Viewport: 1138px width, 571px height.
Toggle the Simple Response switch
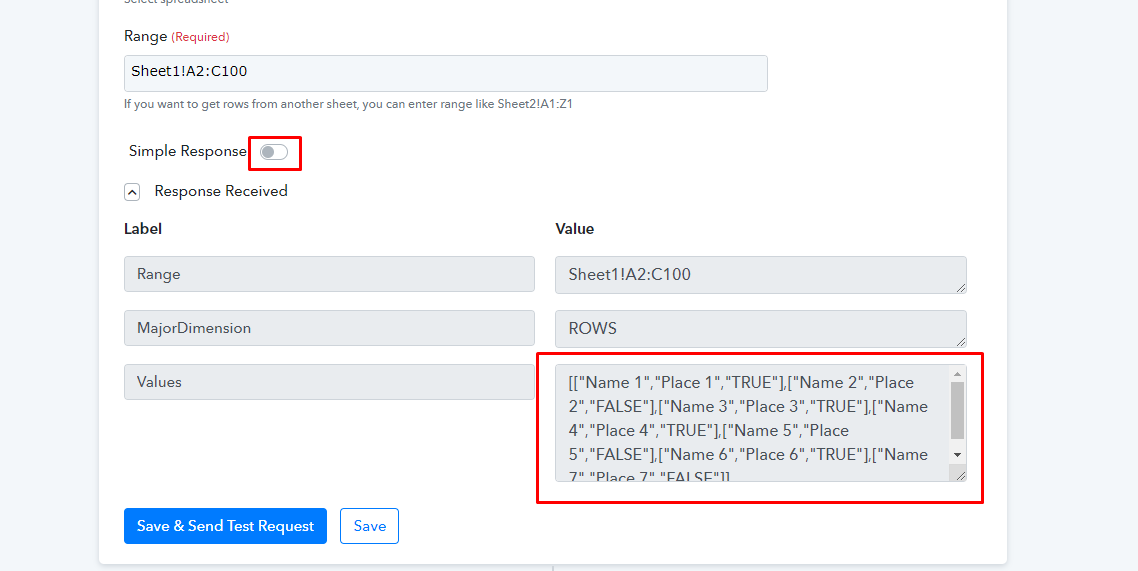[274, 152]
